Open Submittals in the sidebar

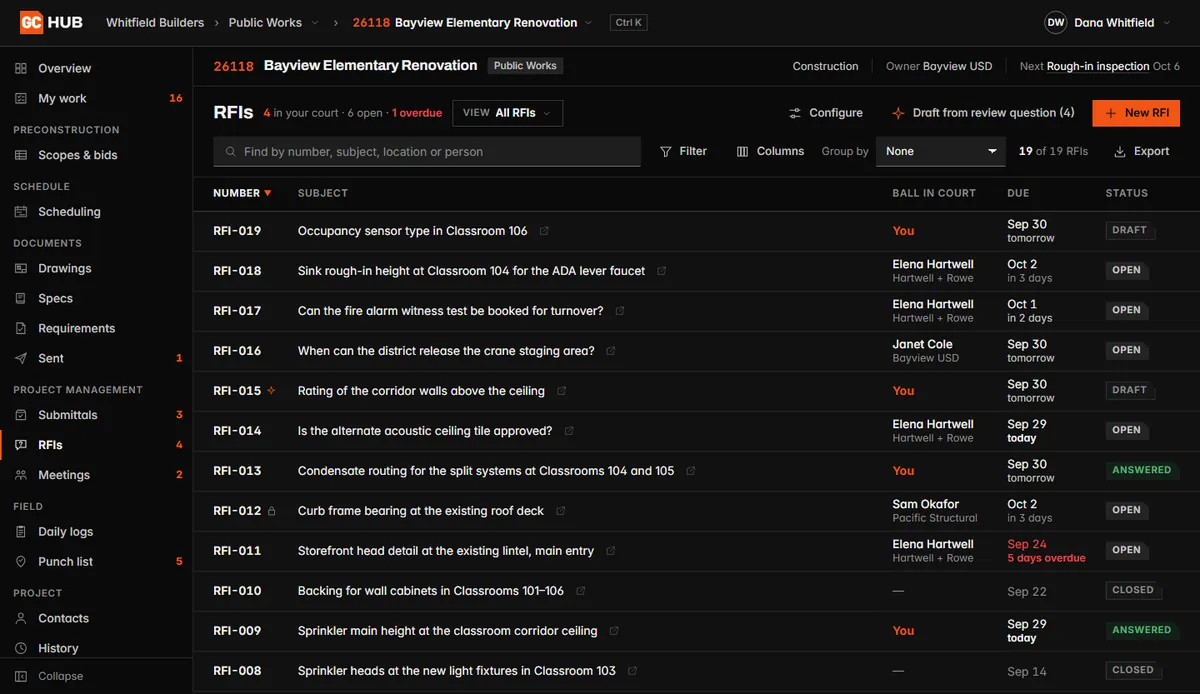(96, 415)
